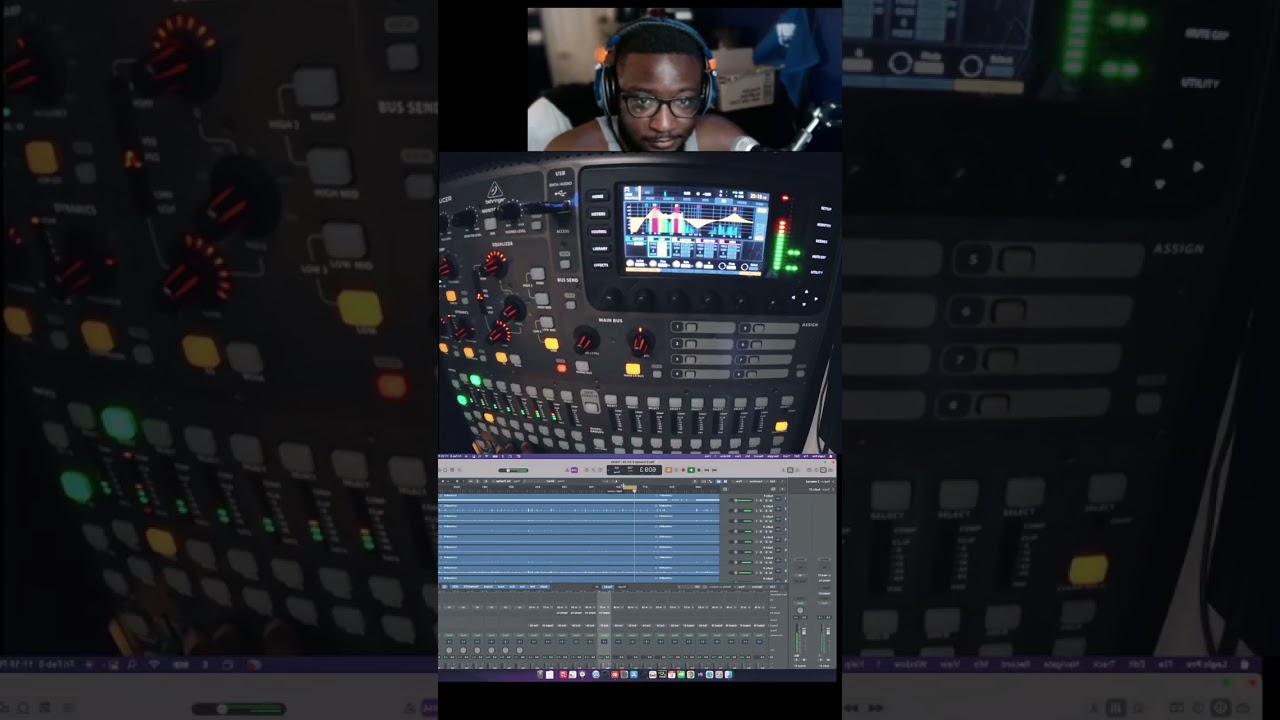Click the UTILITY button right of mixer screen
This screenshot has height=720, width=1280.
tap(817, 272)
